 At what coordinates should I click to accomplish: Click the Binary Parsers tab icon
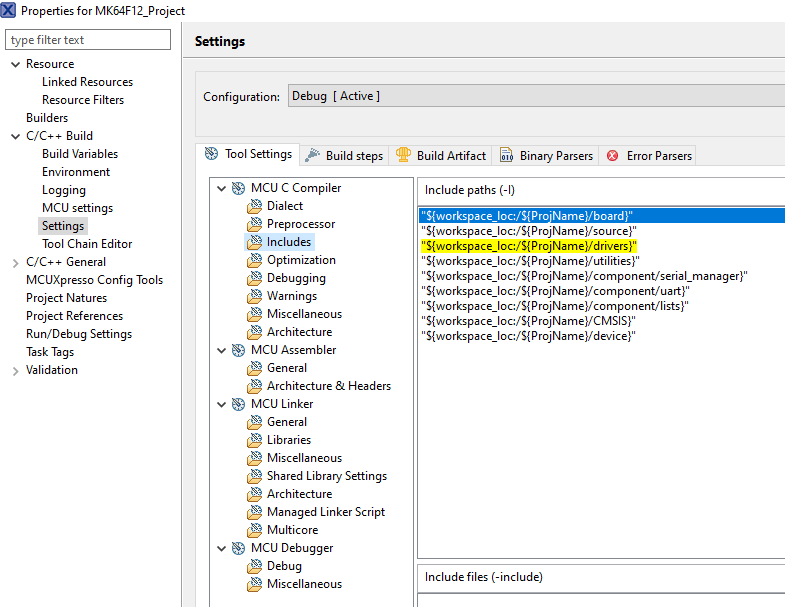click(x=507, y=155)
